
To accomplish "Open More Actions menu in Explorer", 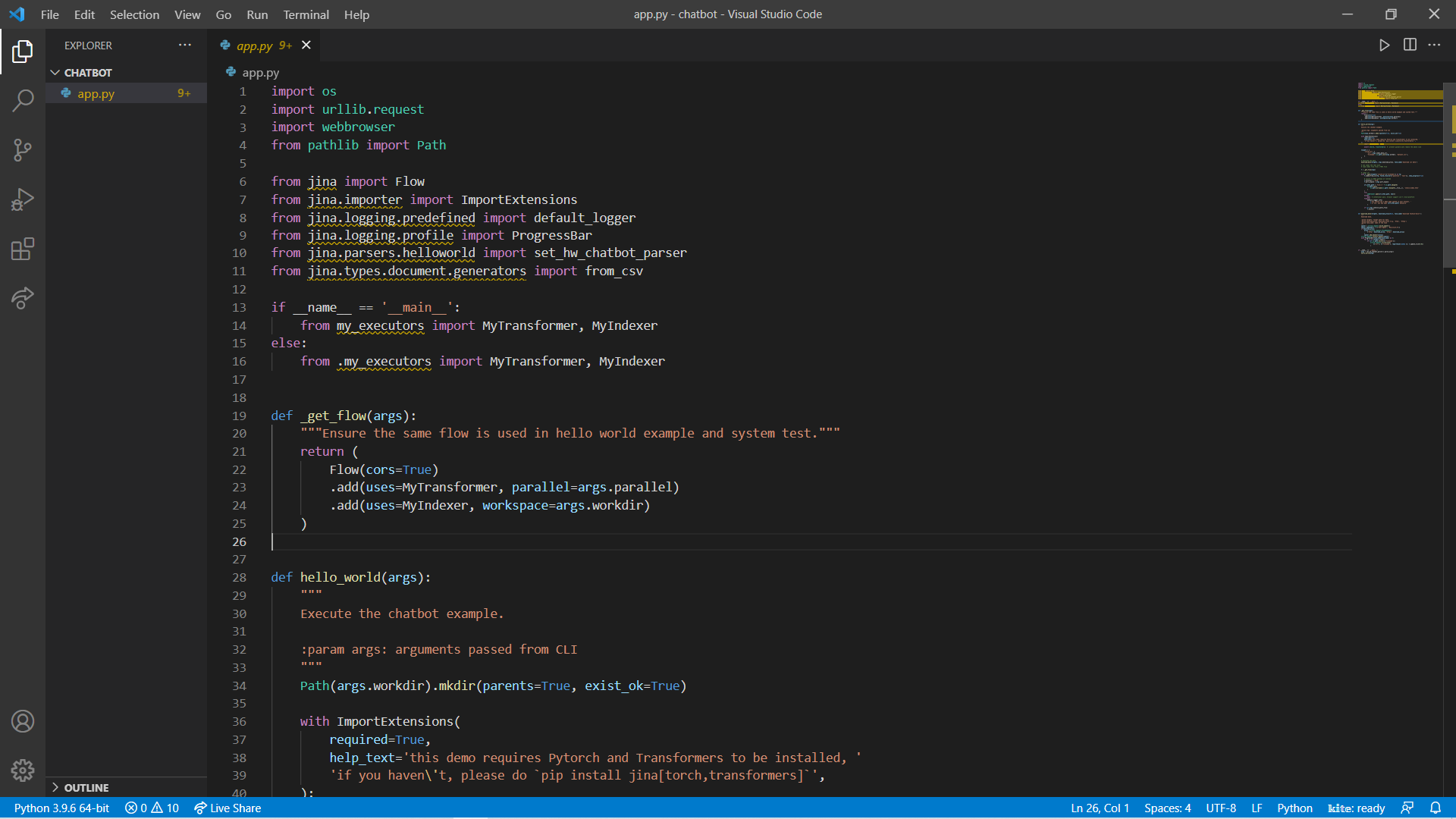I will pyautogui.click(x=184, y=45).
